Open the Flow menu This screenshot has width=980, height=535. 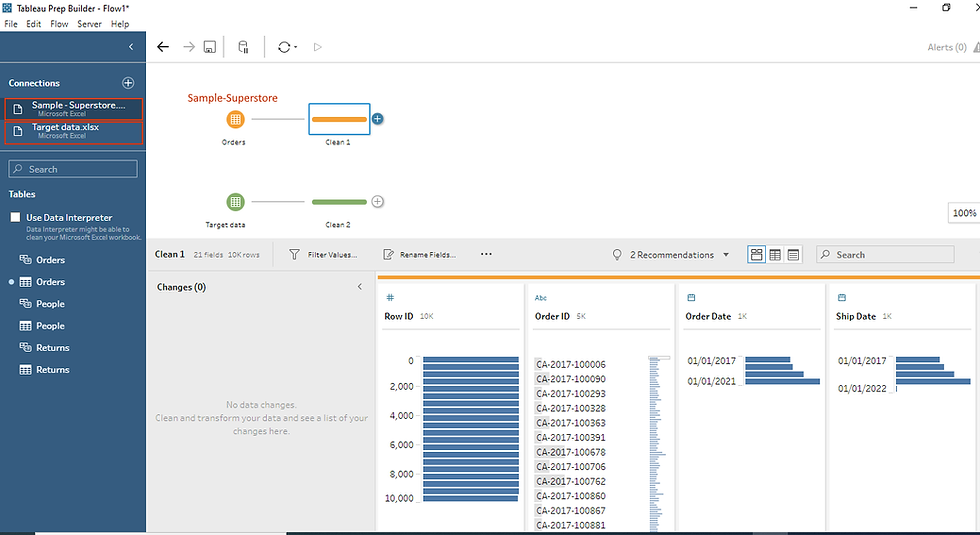(59, 24)
